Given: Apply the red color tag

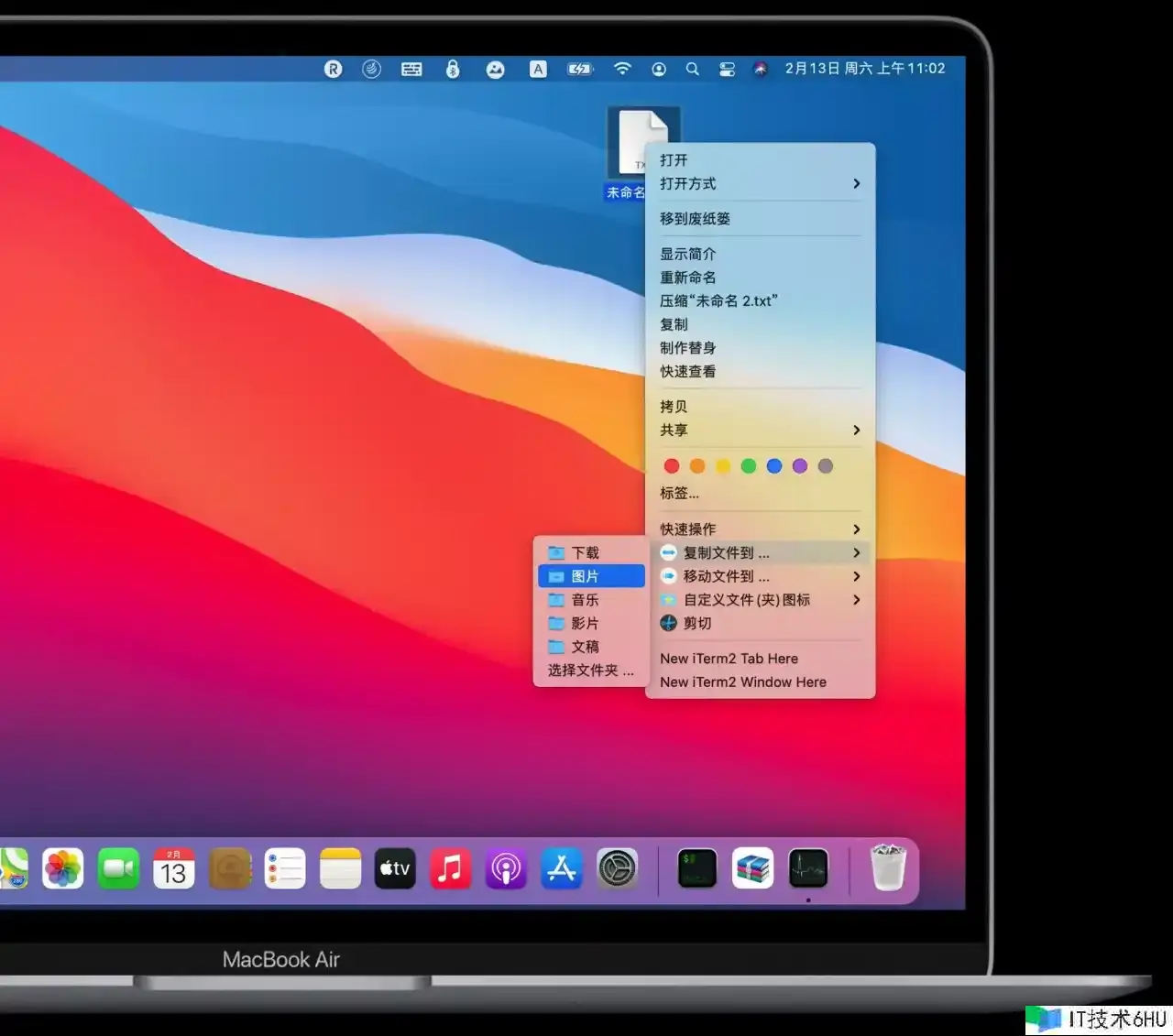Looking at the screenshot, I should click(x=672, y=466).
